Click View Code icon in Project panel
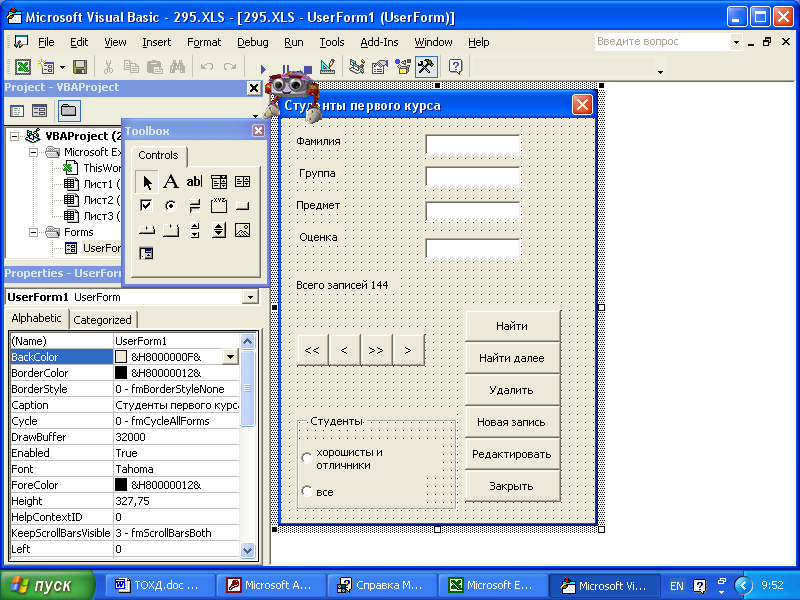 tap(17, 111)
